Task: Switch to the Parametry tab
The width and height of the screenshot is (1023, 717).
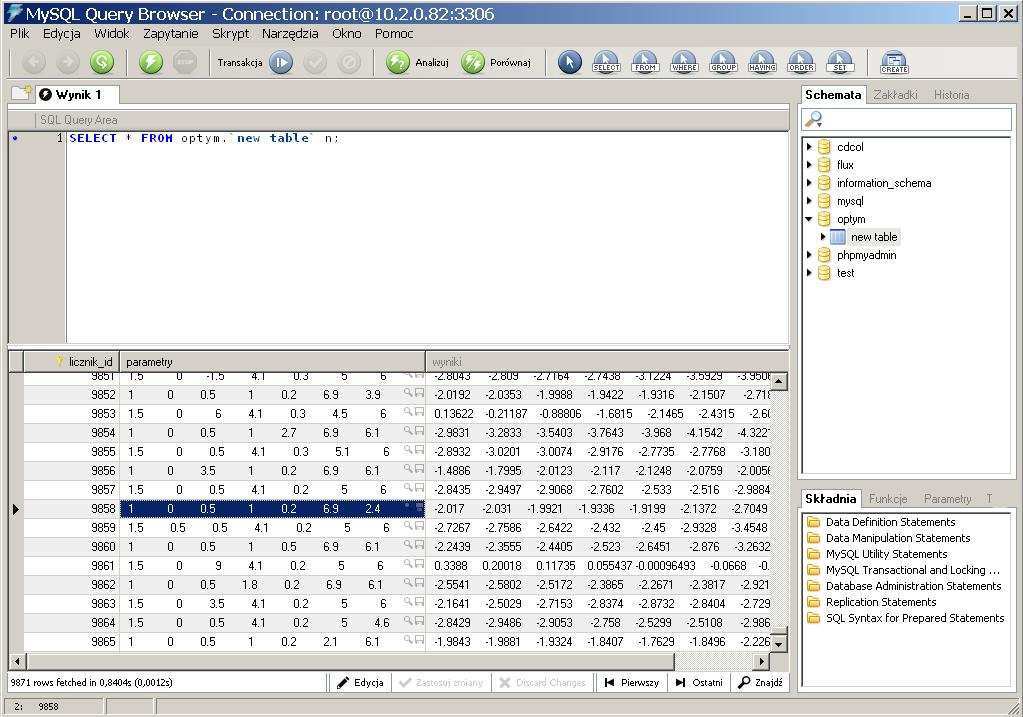Action: pyautogui.click(x=947, y=498)
